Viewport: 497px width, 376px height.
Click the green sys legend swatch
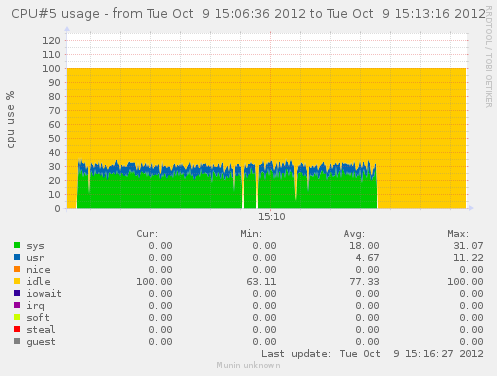tap(17, 245)
